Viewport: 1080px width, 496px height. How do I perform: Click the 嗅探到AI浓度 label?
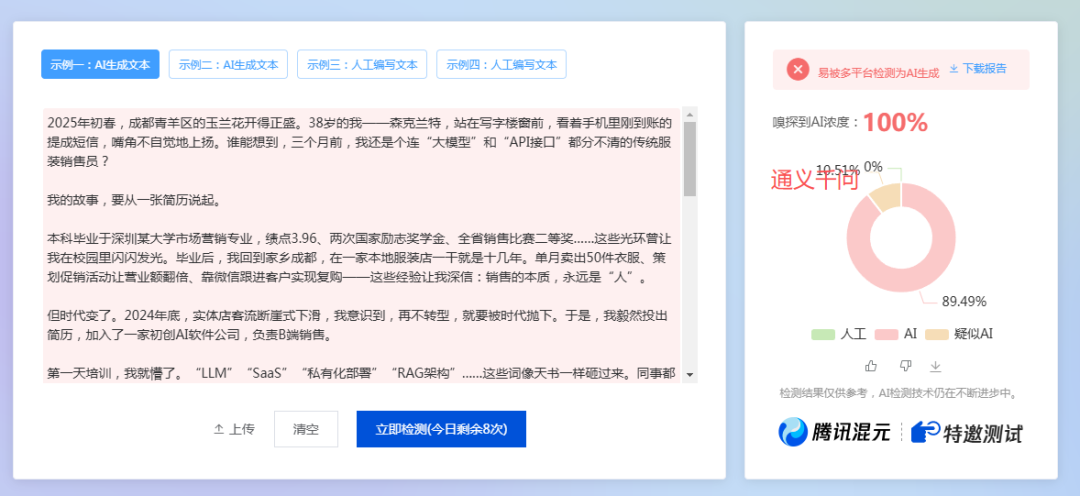[816, 122]
